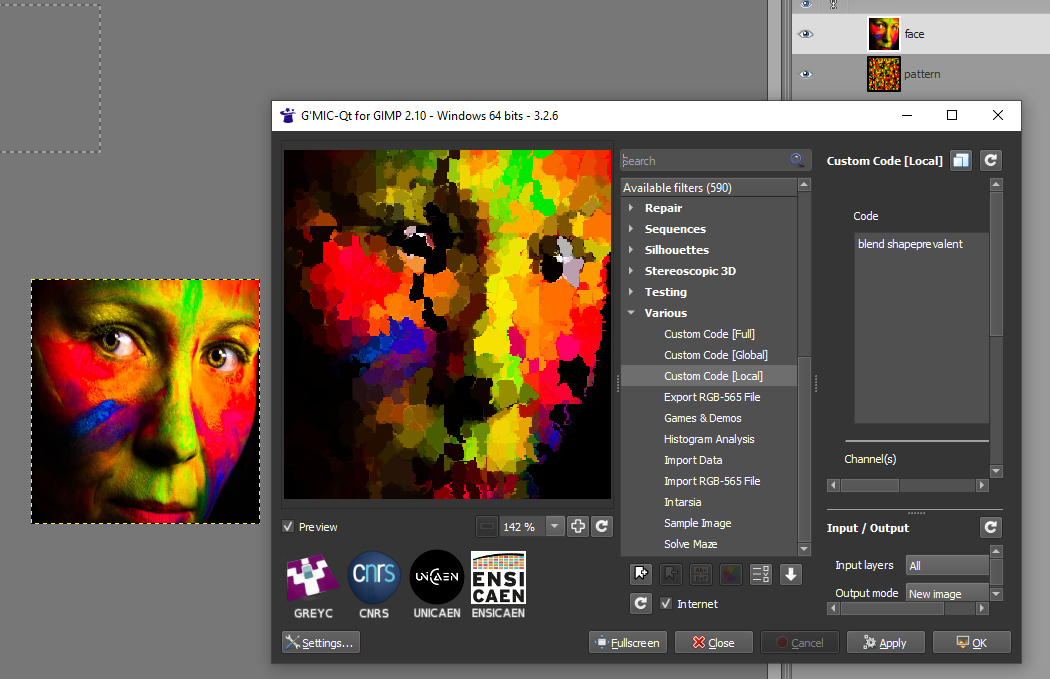The width and height of the screenshot is (1050, 679).
Task: Open the Settings dialog
Action: (x=321, y=643)
